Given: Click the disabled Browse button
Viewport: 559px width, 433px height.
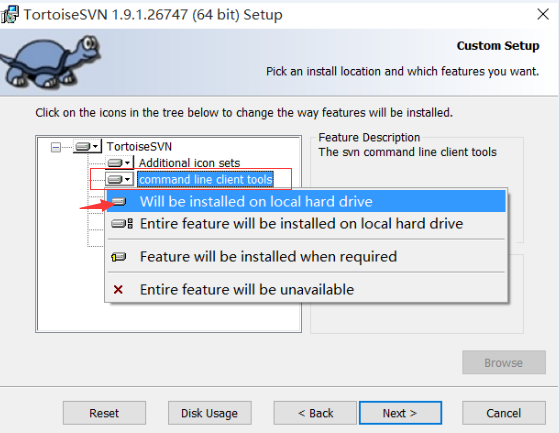Looking at the screenshot, I should click(504, 362).
